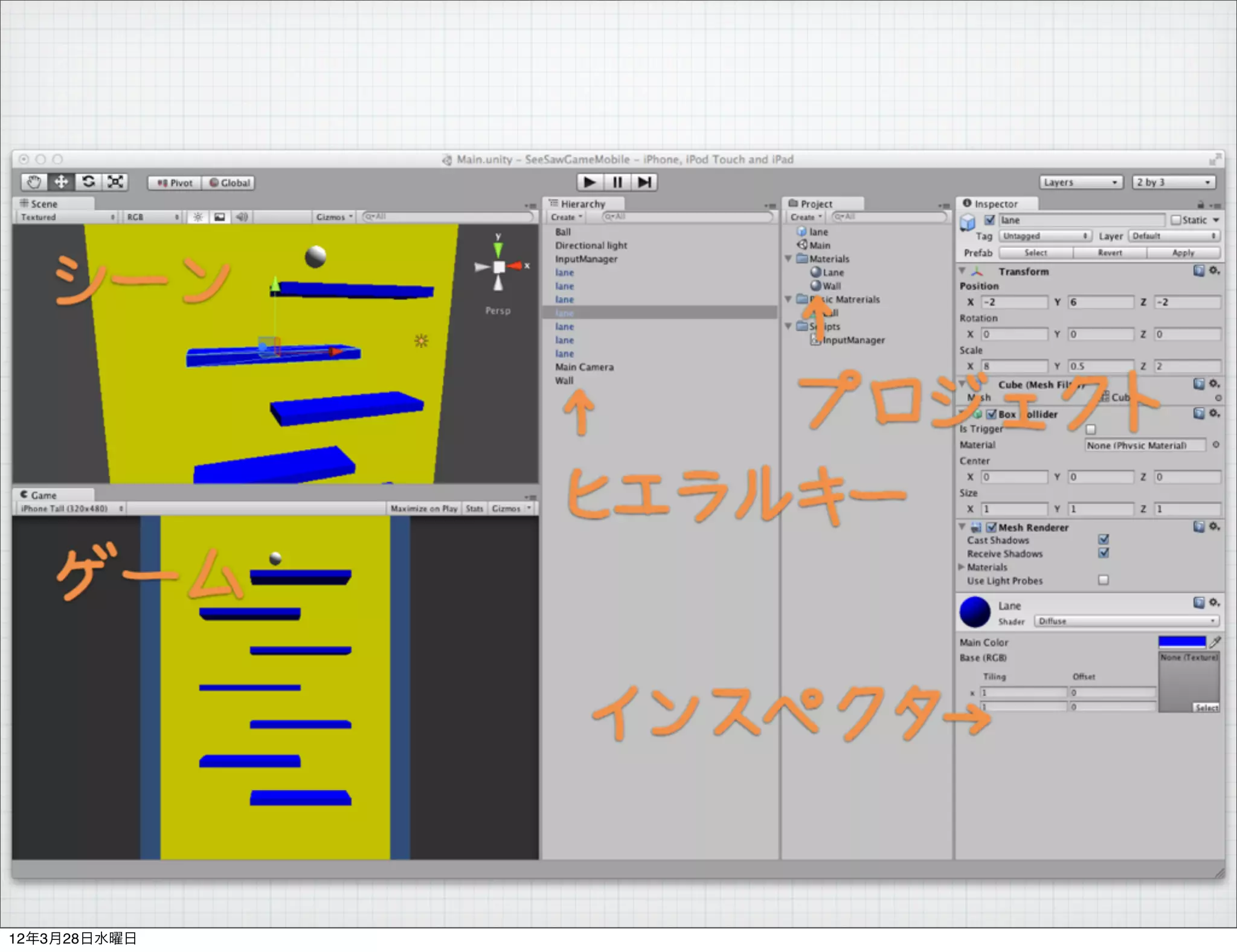Click the Step frame button
This screenshot has height=952, width=1237.
click(644, 182)
